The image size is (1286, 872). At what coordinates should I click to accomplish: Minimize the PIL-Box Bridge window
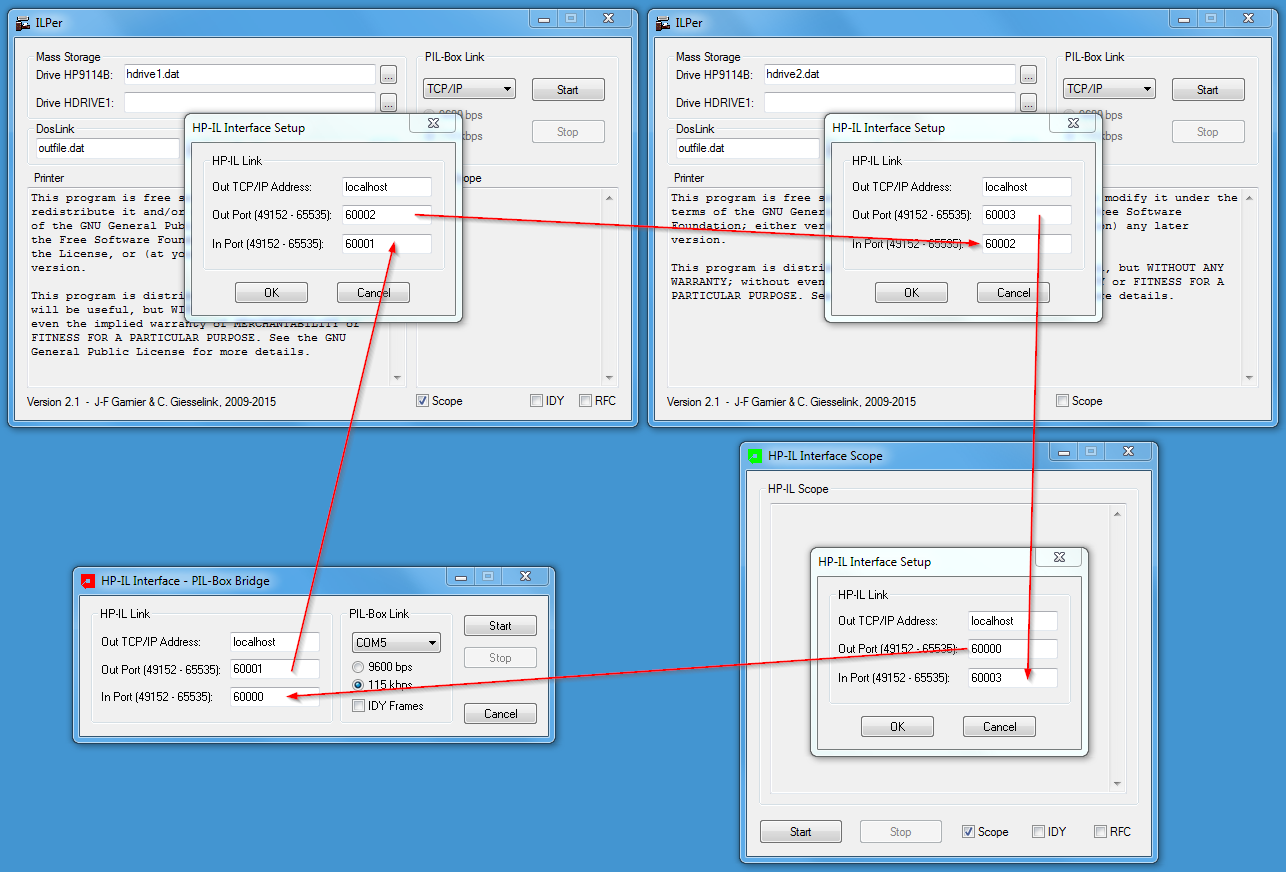click(x=461, y=577)
